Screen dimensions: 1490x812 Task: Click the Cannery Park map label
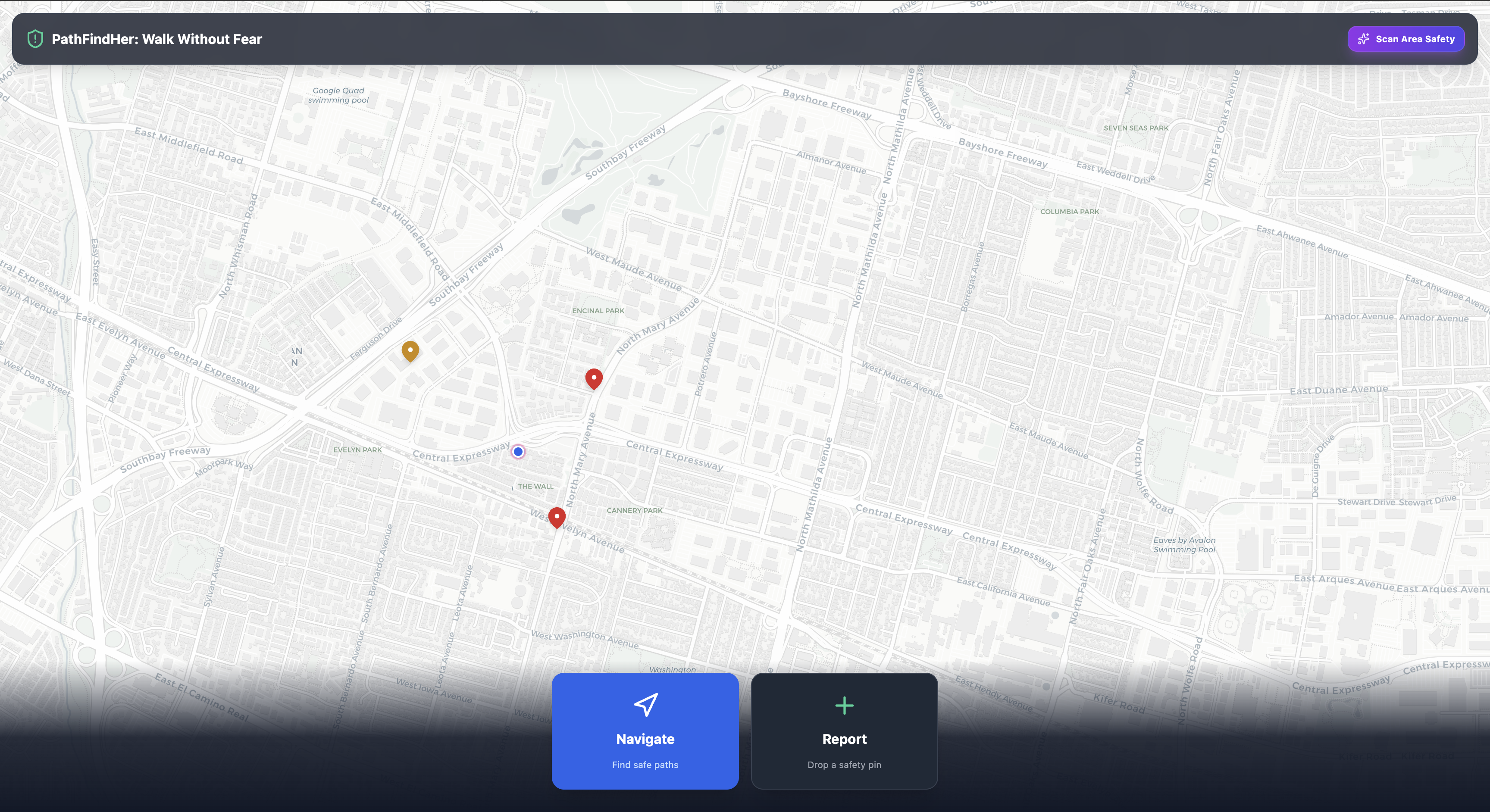click(634, 510)
